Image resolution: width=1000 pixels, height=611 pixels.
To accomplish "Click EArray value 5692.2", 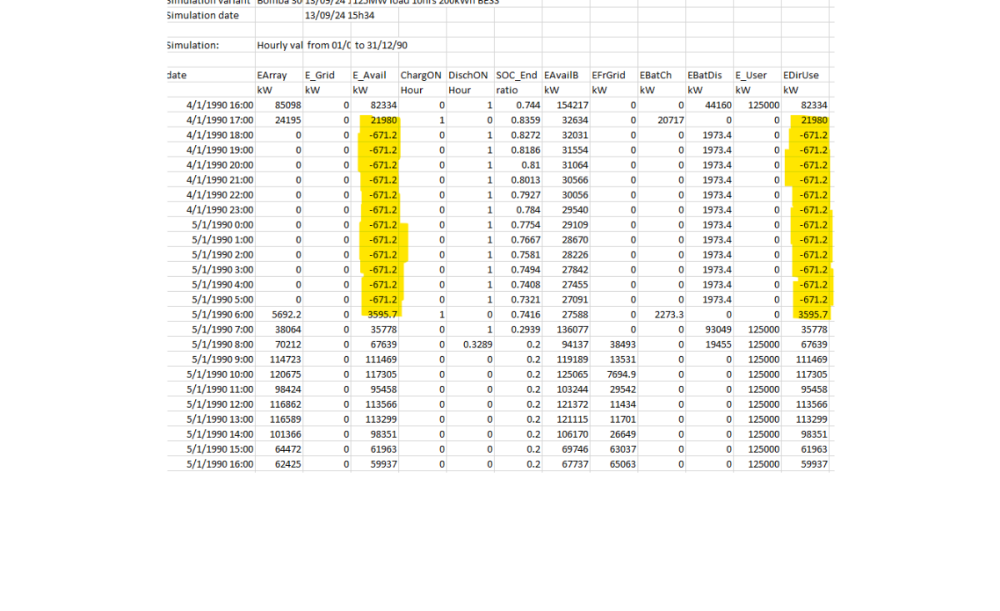I will [281, 314].
